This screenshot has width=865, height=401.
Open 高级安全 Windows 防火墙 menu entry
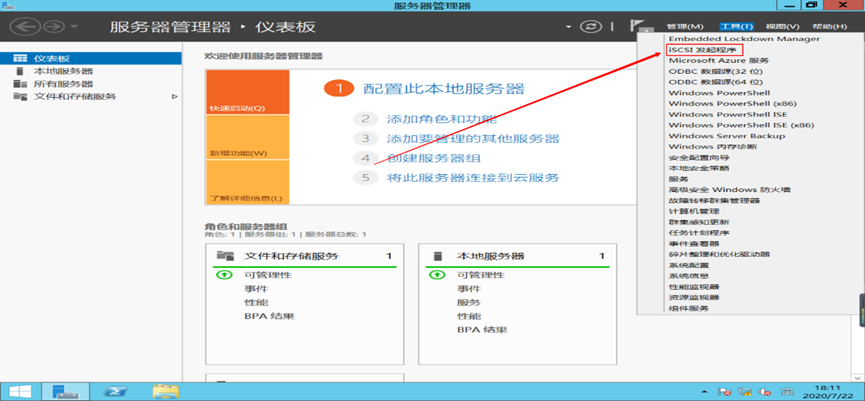[x=729, y=190]
